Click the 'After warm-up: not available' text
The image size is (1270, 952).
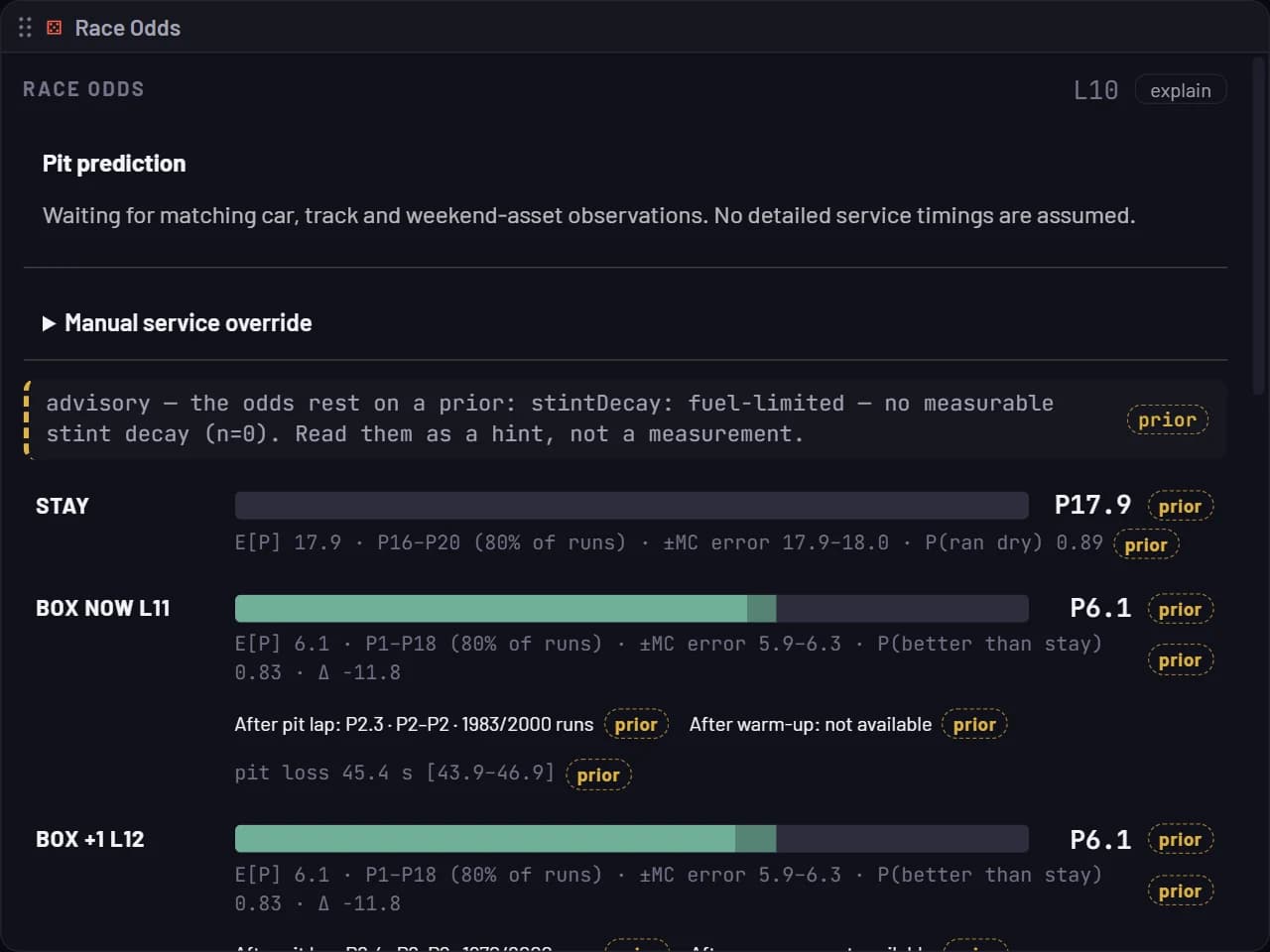[811, 725]
